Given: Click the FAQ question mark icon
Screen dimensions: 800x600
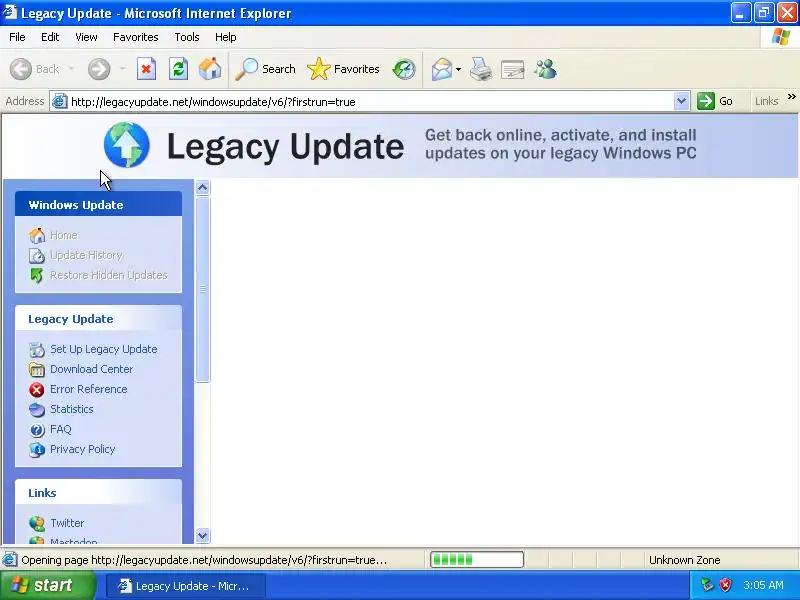Looking at the screenshot, I should tap(37, 430).
